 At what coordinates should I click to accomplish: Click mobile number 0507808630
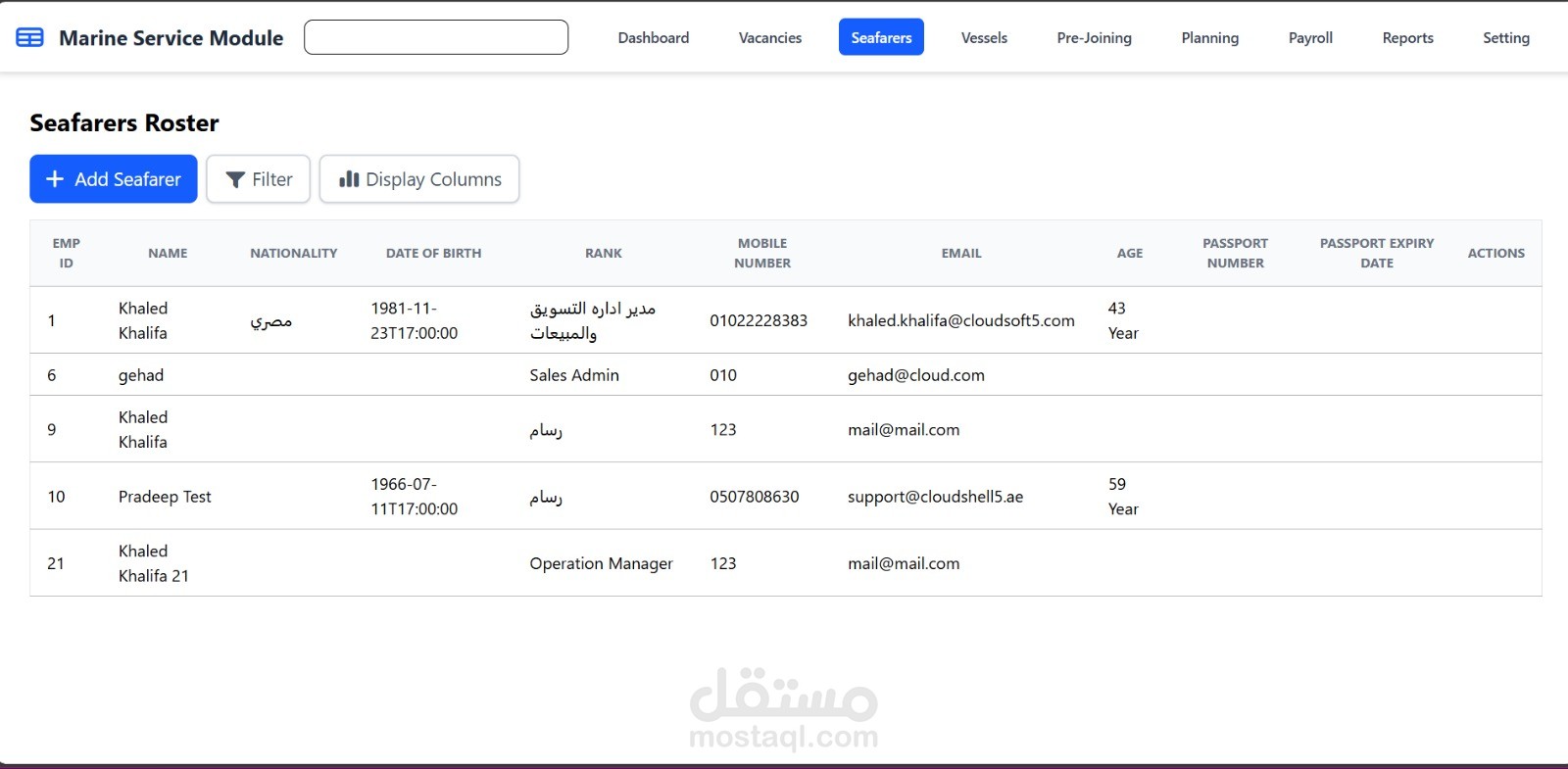(x=755, y=497)
